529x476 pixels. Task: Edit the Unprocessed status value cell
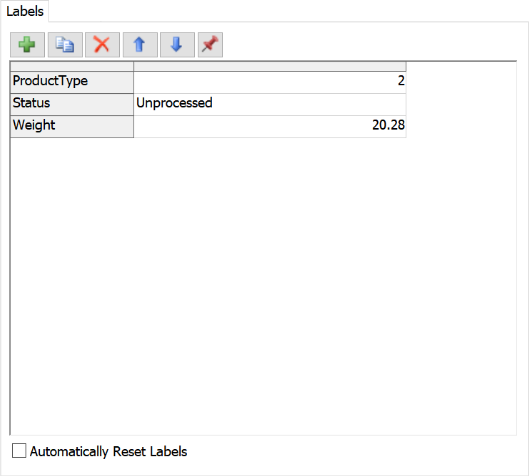pos(270,105)
